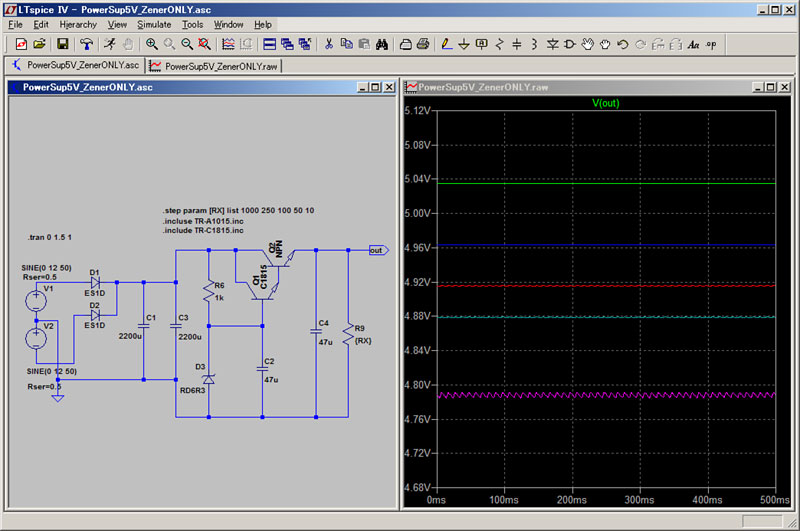Screen dimensions: 800x531
Task: Click the .include TR-C1815.inc directive
Action: pyautogui.click(x=203, y=231)
